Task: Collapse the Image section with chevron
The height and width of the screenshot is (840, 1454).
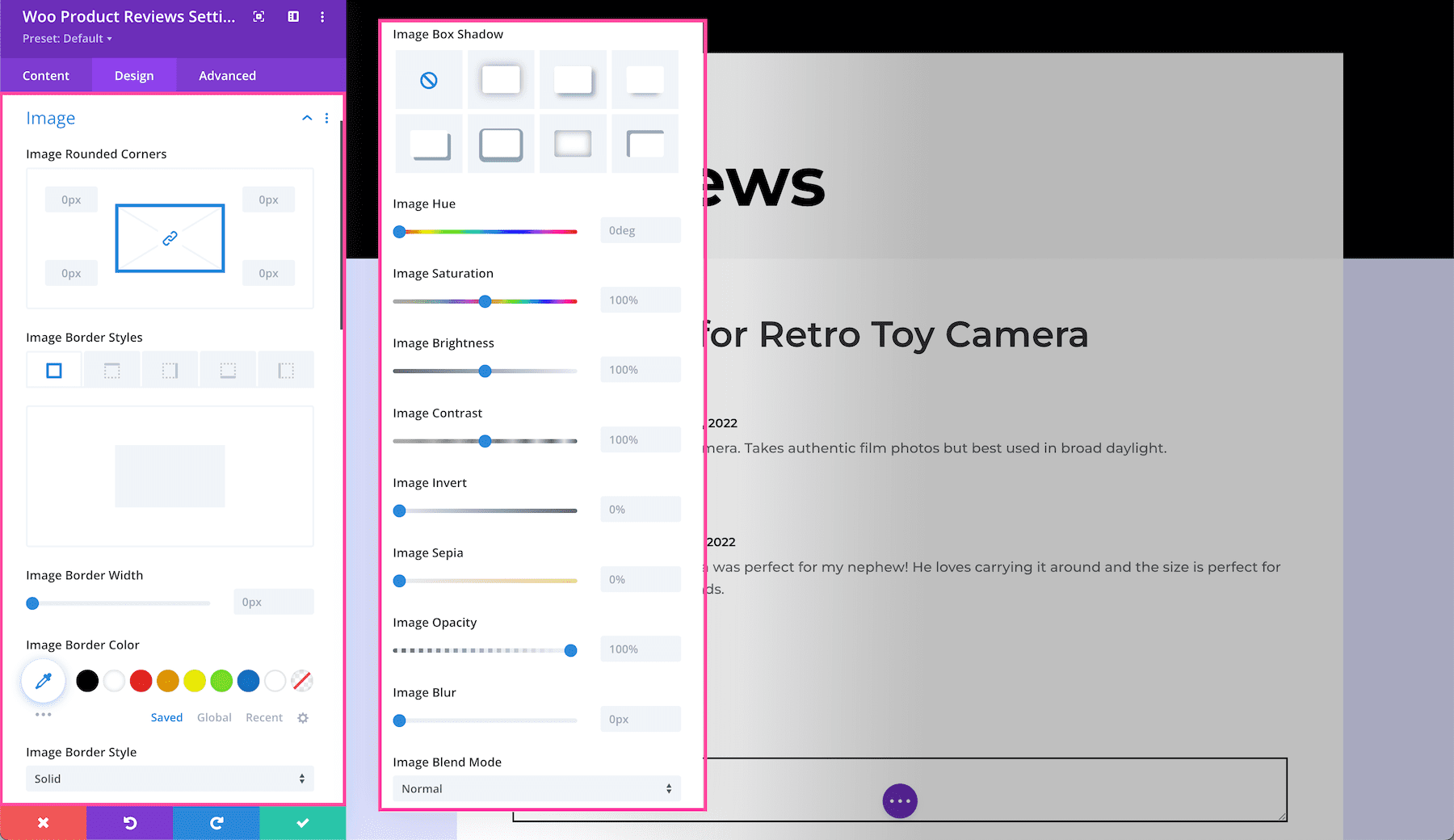Action: coord(307,118)
